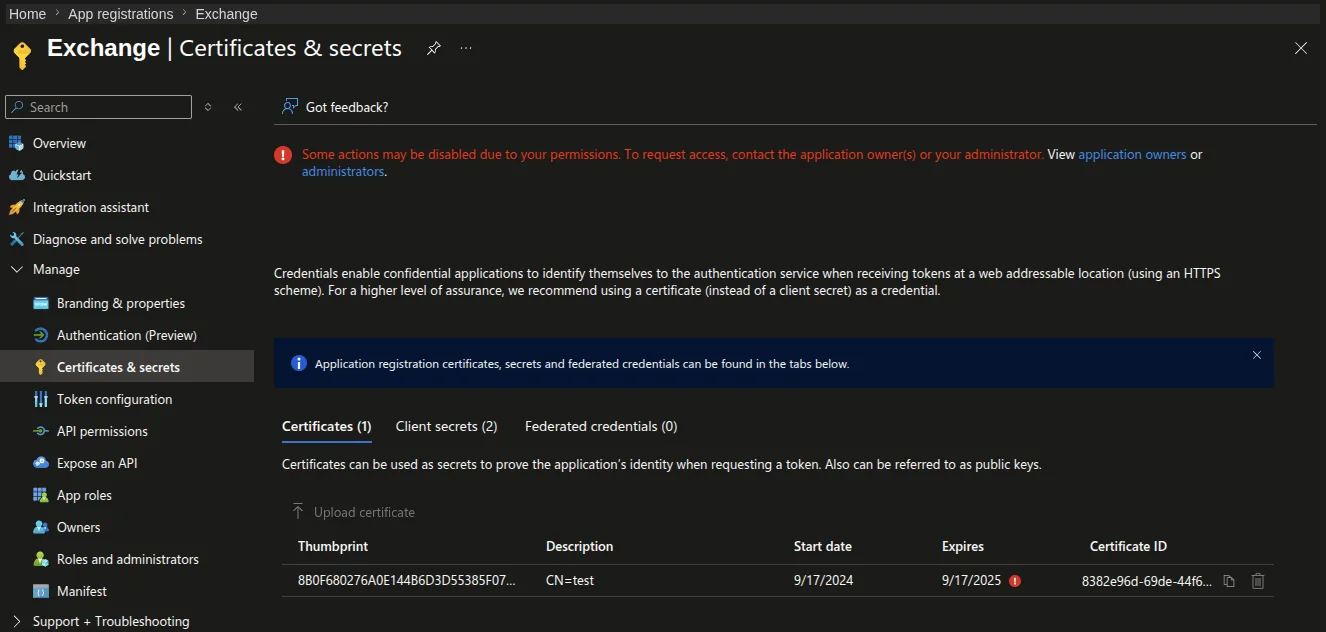
Task: Click the 9/17/2025 expiry date
Action: [972, 581]
